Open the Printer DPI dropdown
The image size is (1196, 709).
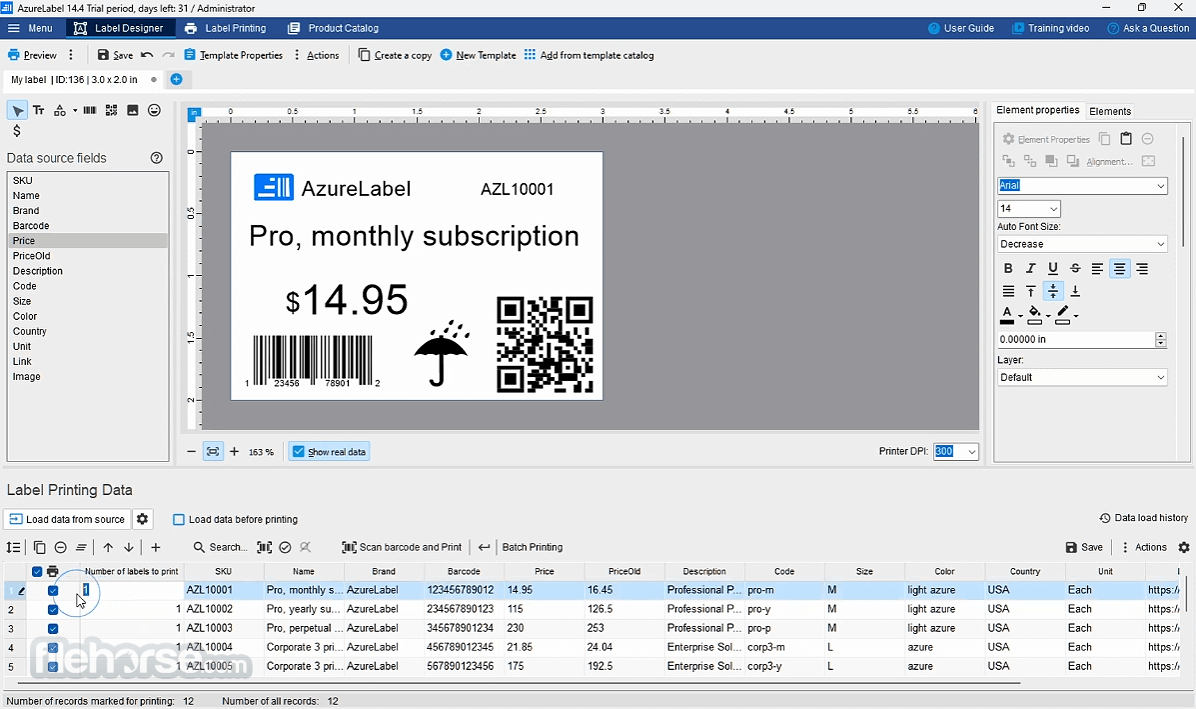pos(971,451)
